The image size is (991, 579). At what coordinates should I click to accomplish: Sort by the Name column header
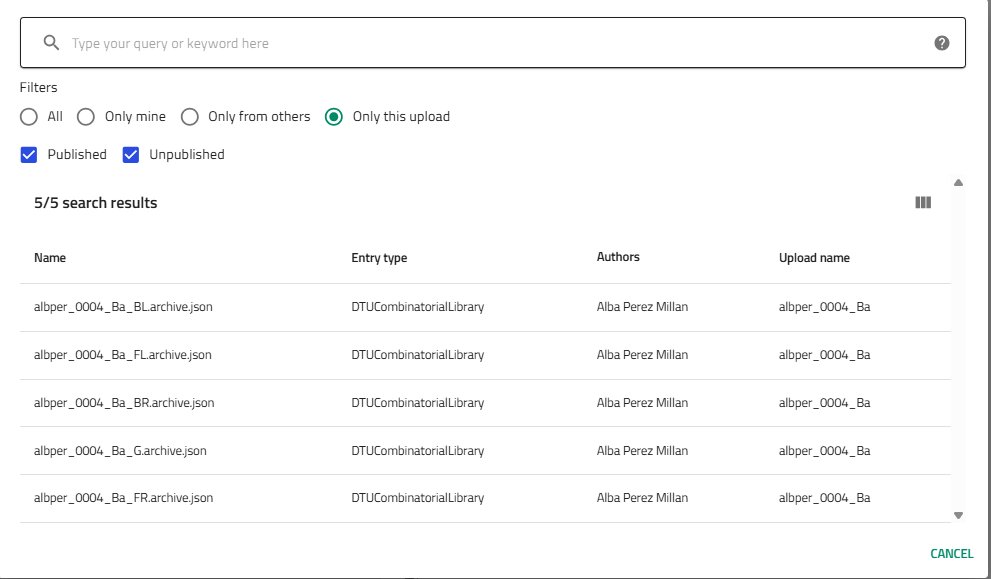(x=50, y=258)
